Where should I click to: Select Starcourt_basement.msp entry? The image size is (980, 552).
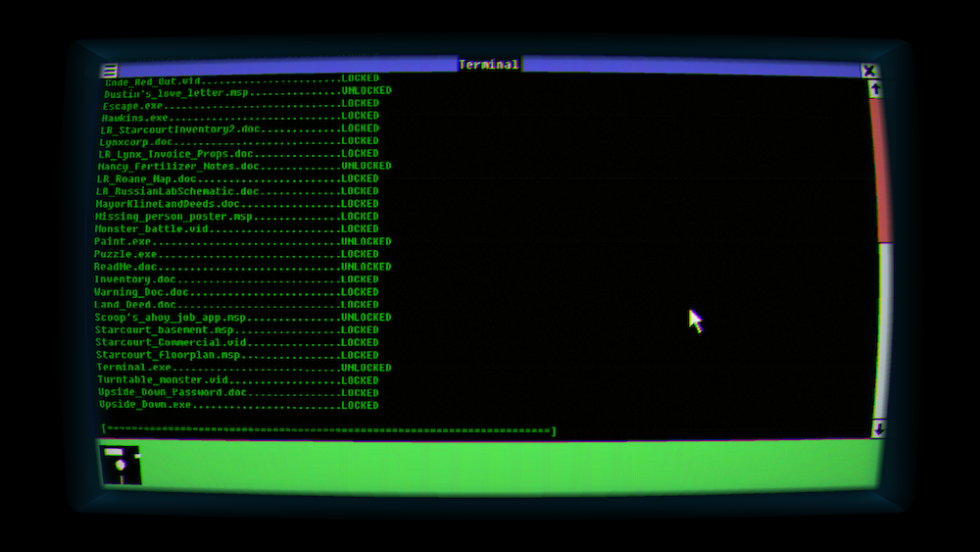click(237, 330)
